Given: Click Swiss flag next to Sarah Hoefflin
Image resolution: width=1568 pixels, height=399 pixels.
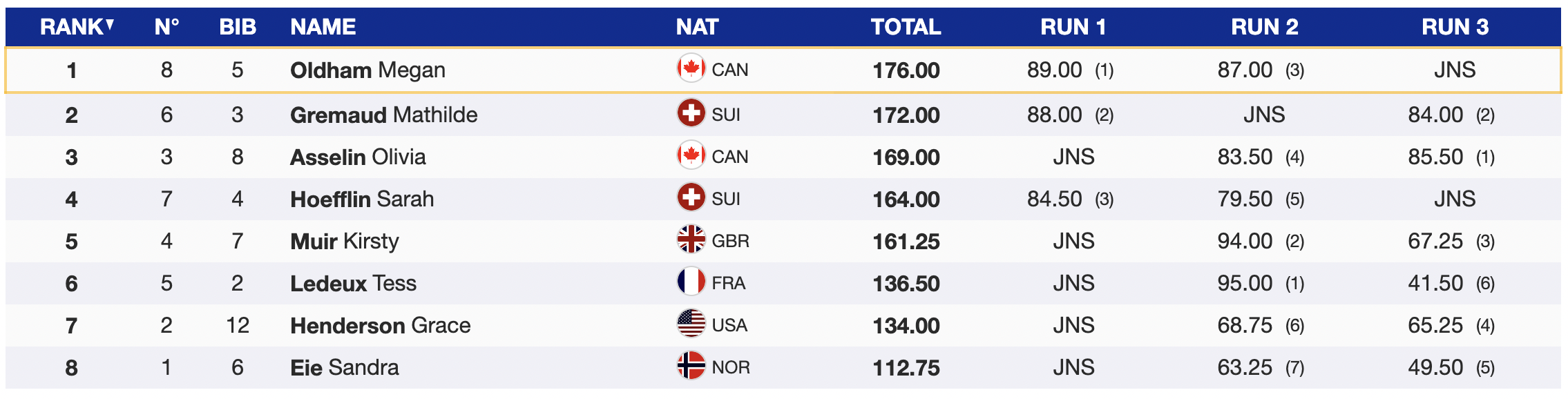Looking at the screenshot, I should pos(691,197).
